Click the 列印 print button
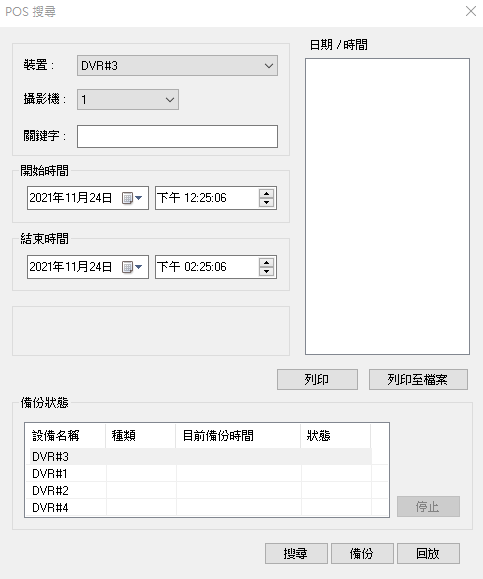The width and height of the screenshot is (483, 579). click(x=317, y=379)
